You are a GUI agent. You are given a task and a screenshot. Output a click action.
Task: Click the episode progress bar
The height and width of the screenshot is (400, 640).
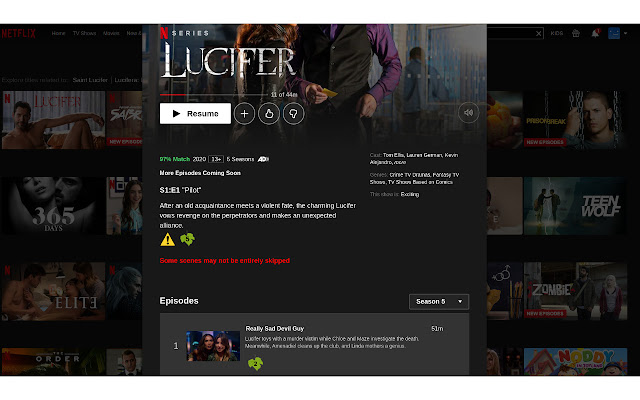pyautogui.click(x=213, y=95)
